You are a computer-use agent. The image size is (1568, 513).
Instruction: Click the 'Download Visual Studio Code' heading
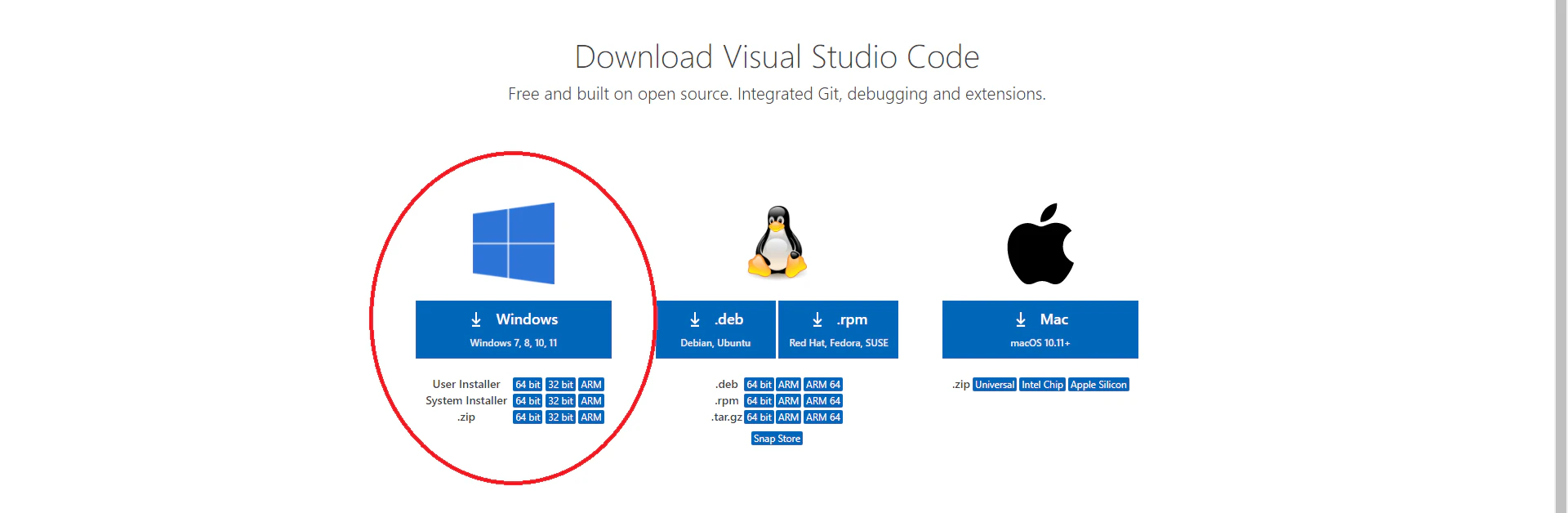coord(777,57)
